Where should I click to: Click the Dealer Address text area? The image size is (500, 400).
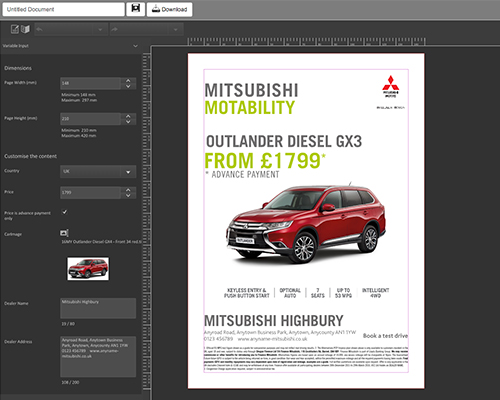(98, 356)
